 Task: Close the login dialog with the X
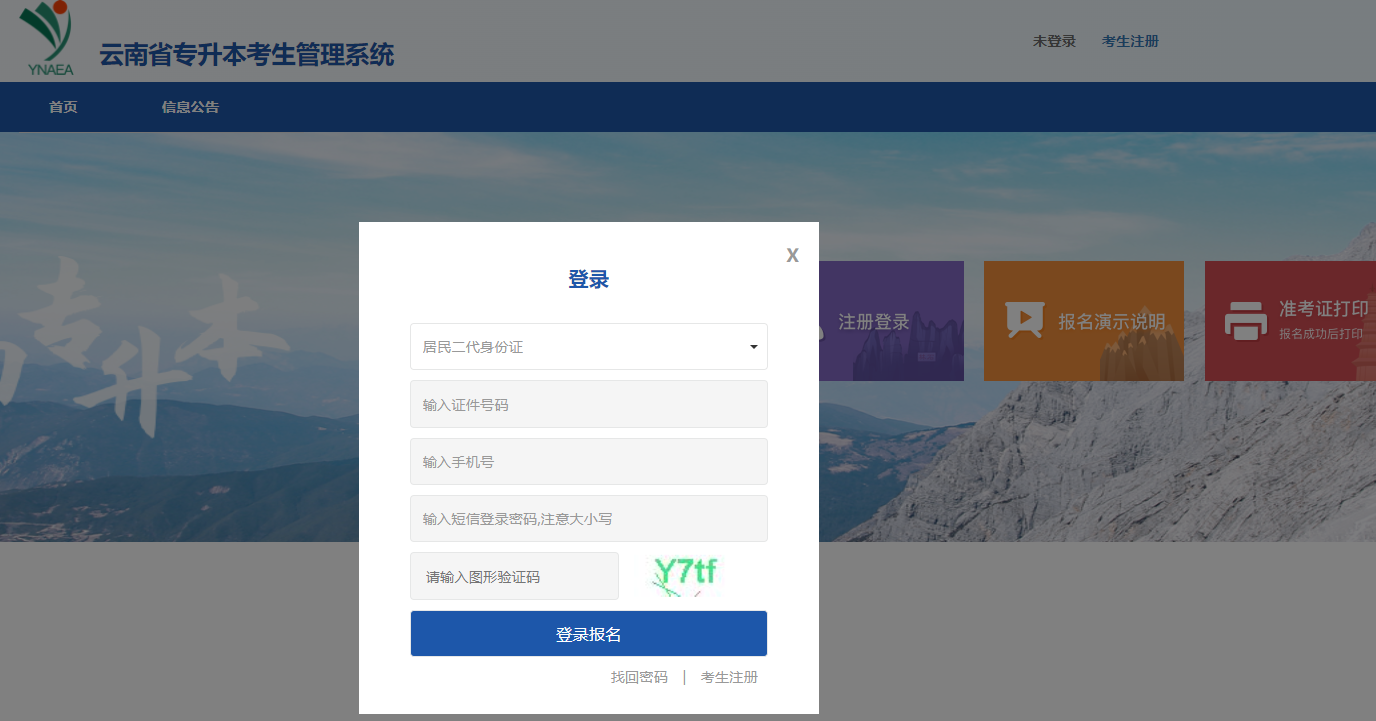coord(792,255)
